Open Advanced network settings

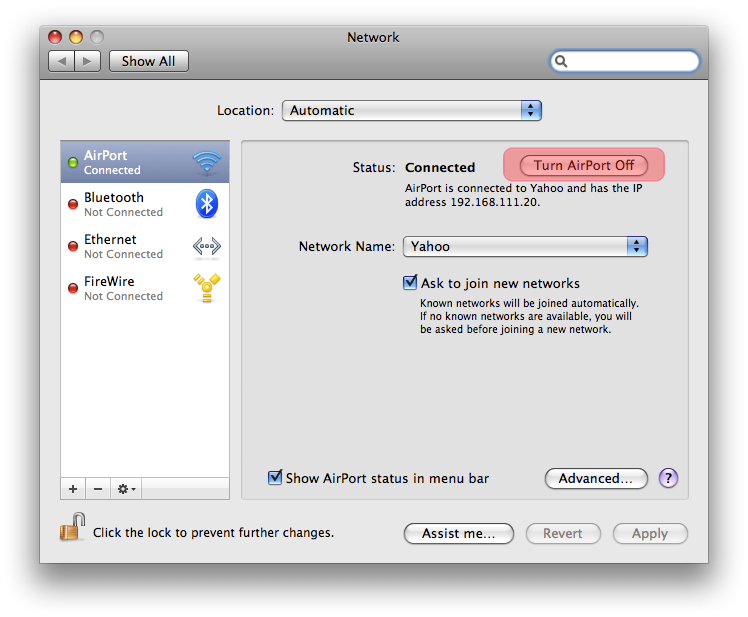[596, 478]
